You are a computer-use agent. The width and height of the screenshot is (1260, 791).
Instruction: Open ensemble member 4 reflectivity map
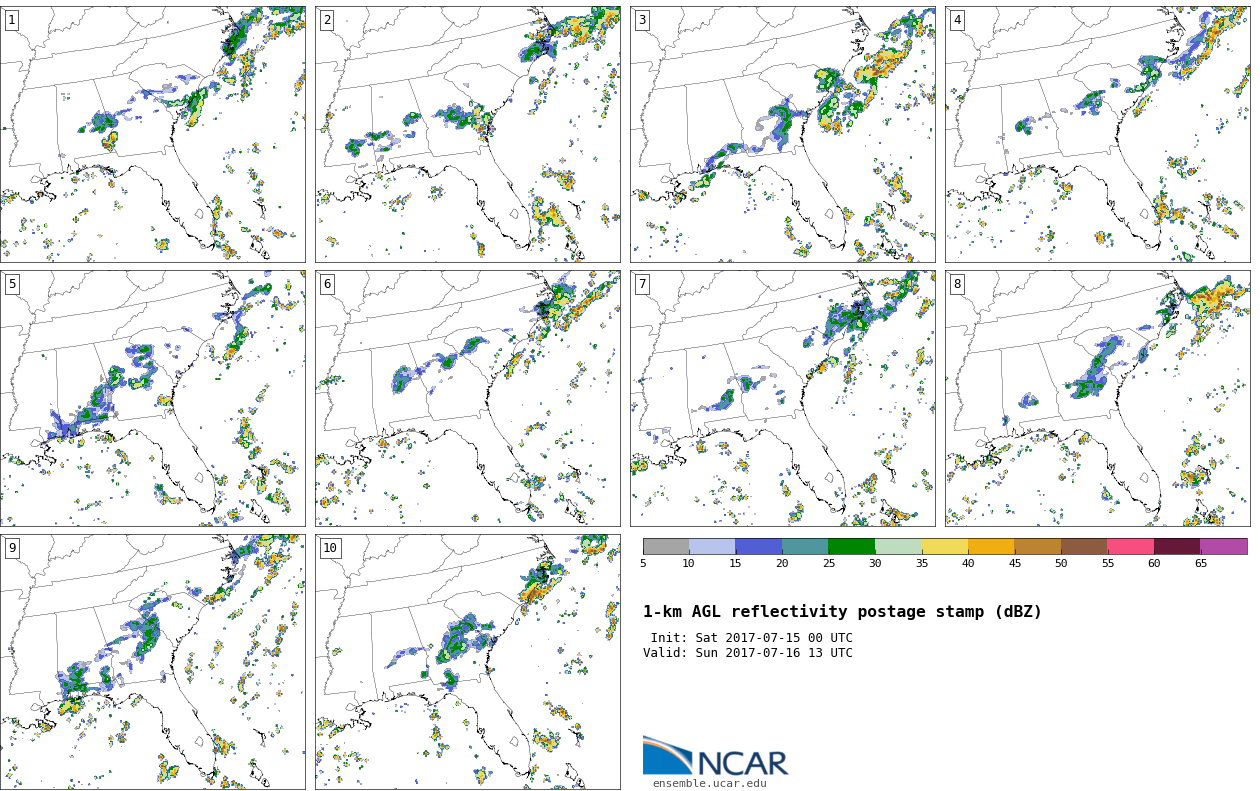pos(1098,134)
